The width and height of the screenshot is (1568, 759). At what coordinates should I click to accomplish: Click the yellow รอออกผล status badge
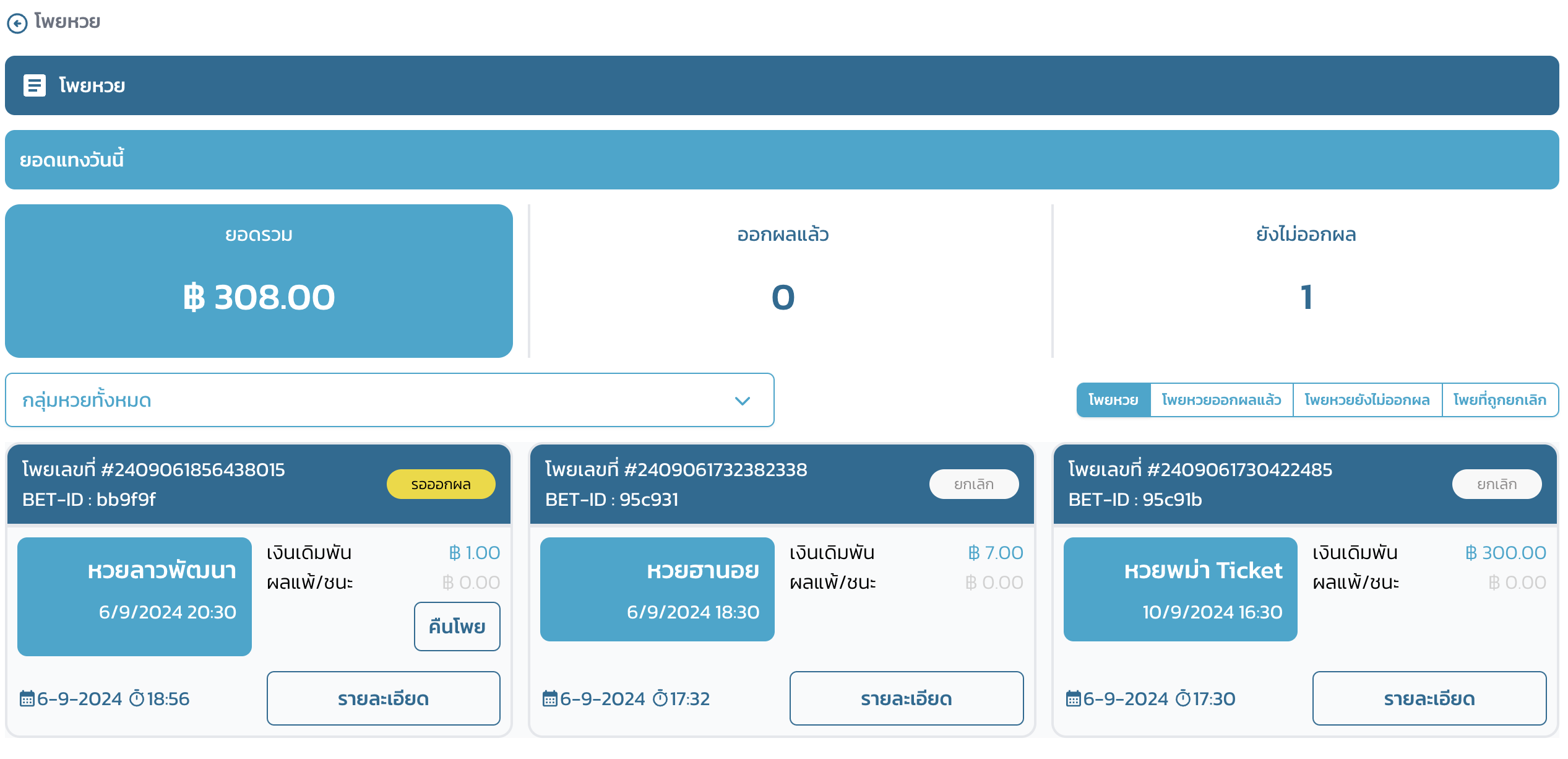pos(441,484)
